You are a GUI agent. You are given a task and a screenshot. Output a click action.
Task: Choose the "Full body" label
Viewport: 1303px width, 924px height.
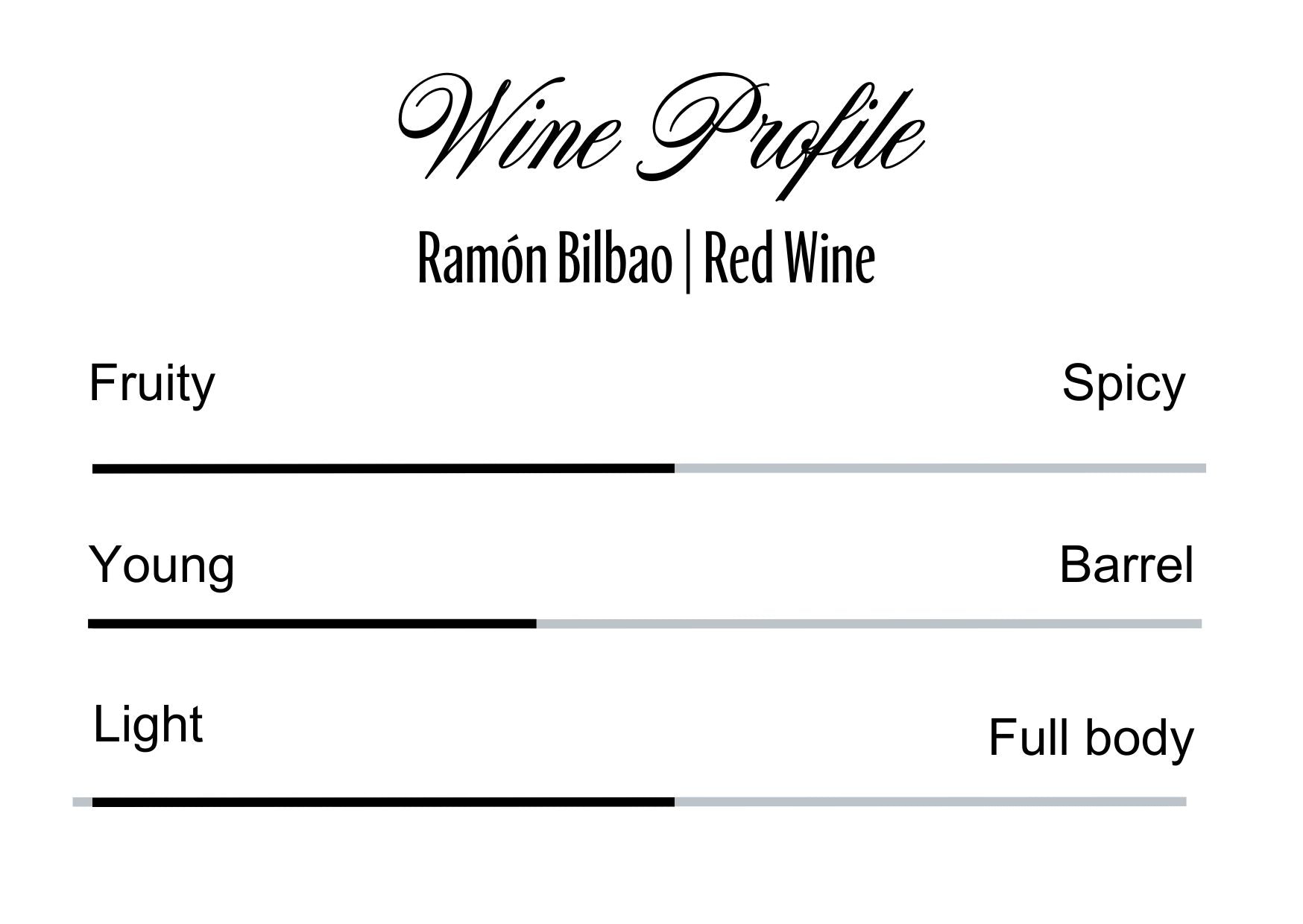click(1090, 738)
